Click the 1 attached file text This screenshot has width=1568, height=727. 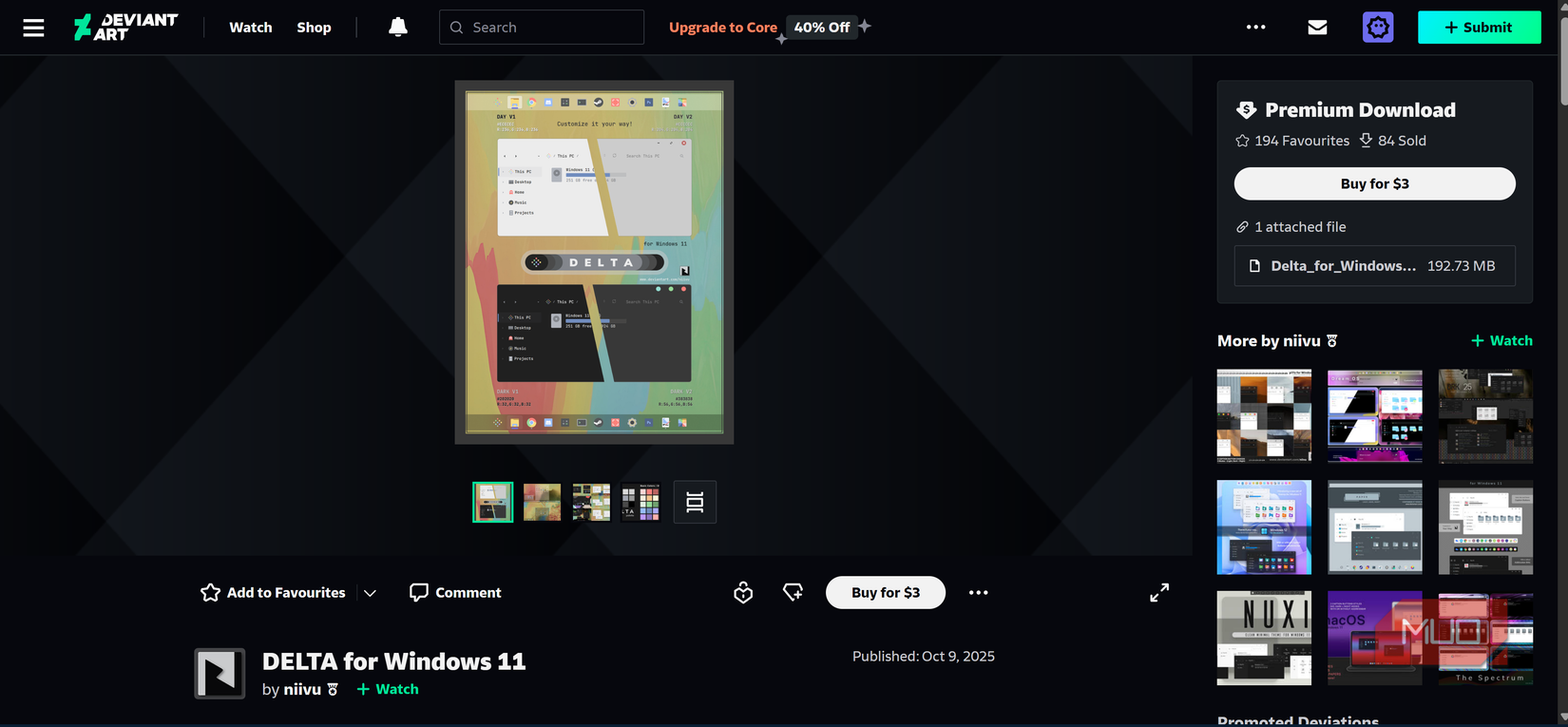click(x=1300, y=227)
